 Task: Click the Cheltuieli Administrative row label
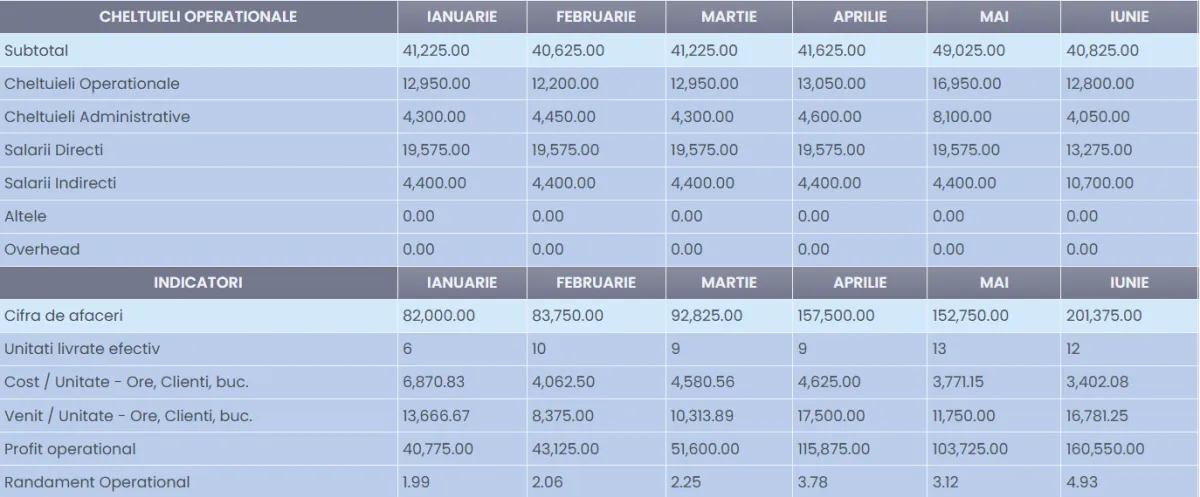pyautogui.click(x=97, y=117)
